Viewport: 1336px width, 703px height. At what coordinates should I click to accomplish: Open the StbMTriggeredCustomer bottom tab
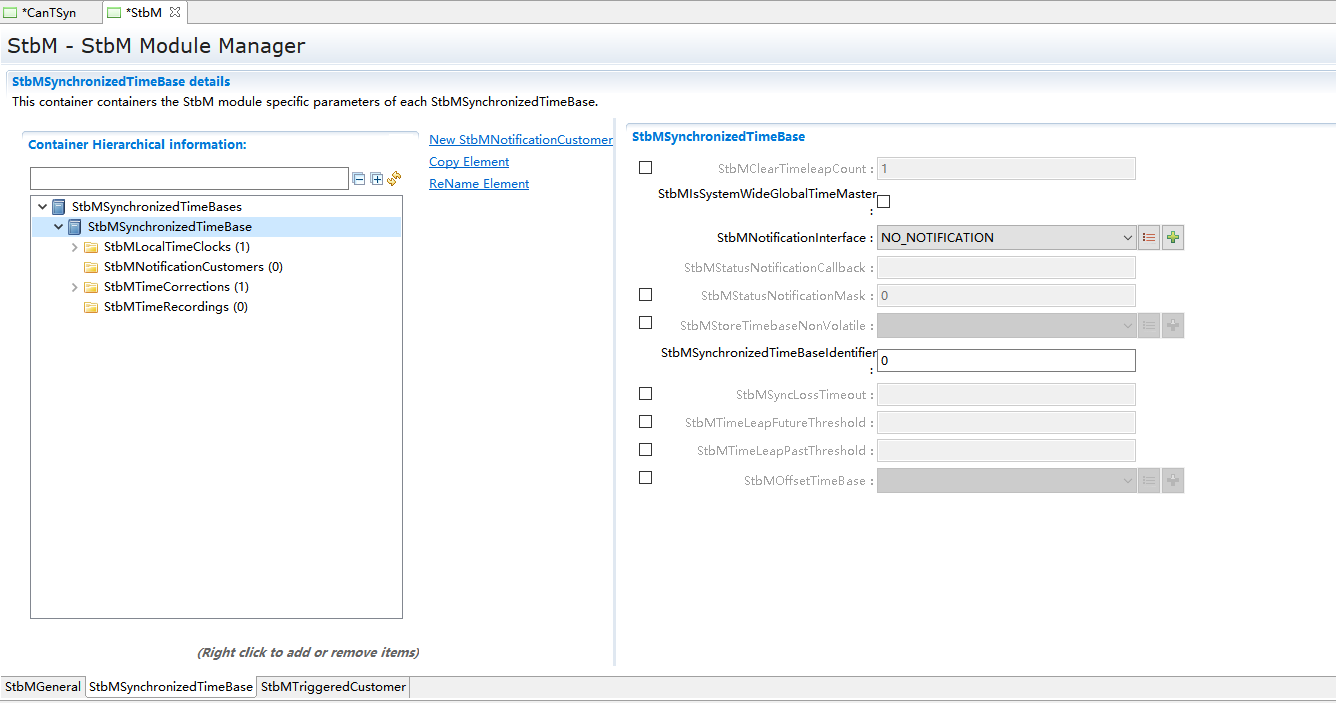click(333, 687)
